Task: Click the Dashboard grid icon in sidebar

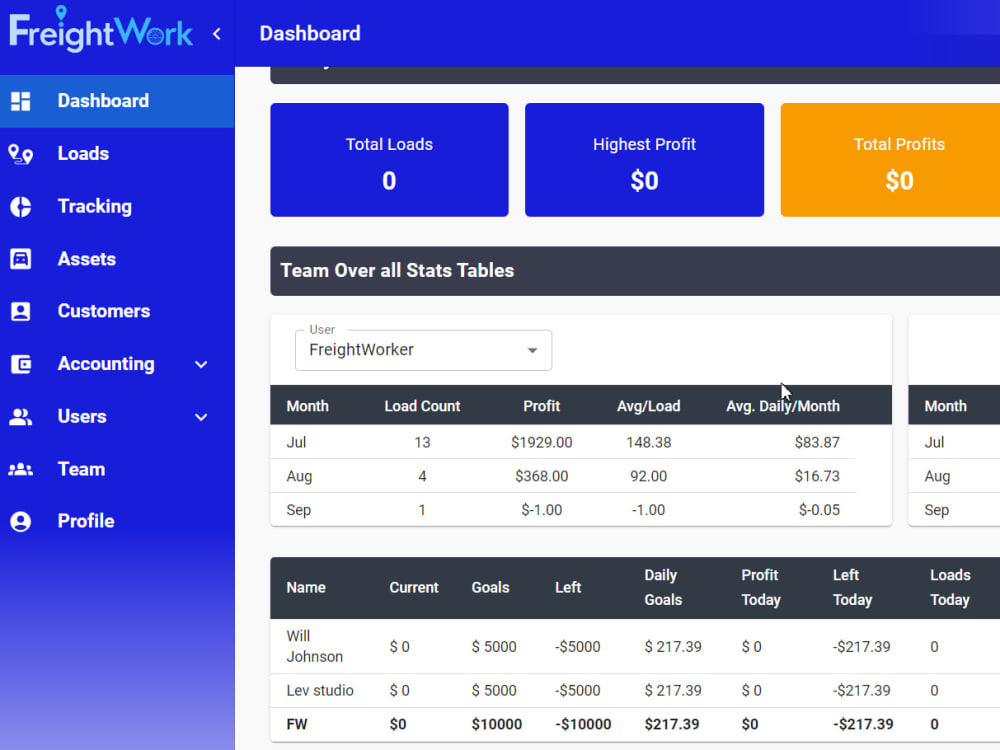Action: 20,101
